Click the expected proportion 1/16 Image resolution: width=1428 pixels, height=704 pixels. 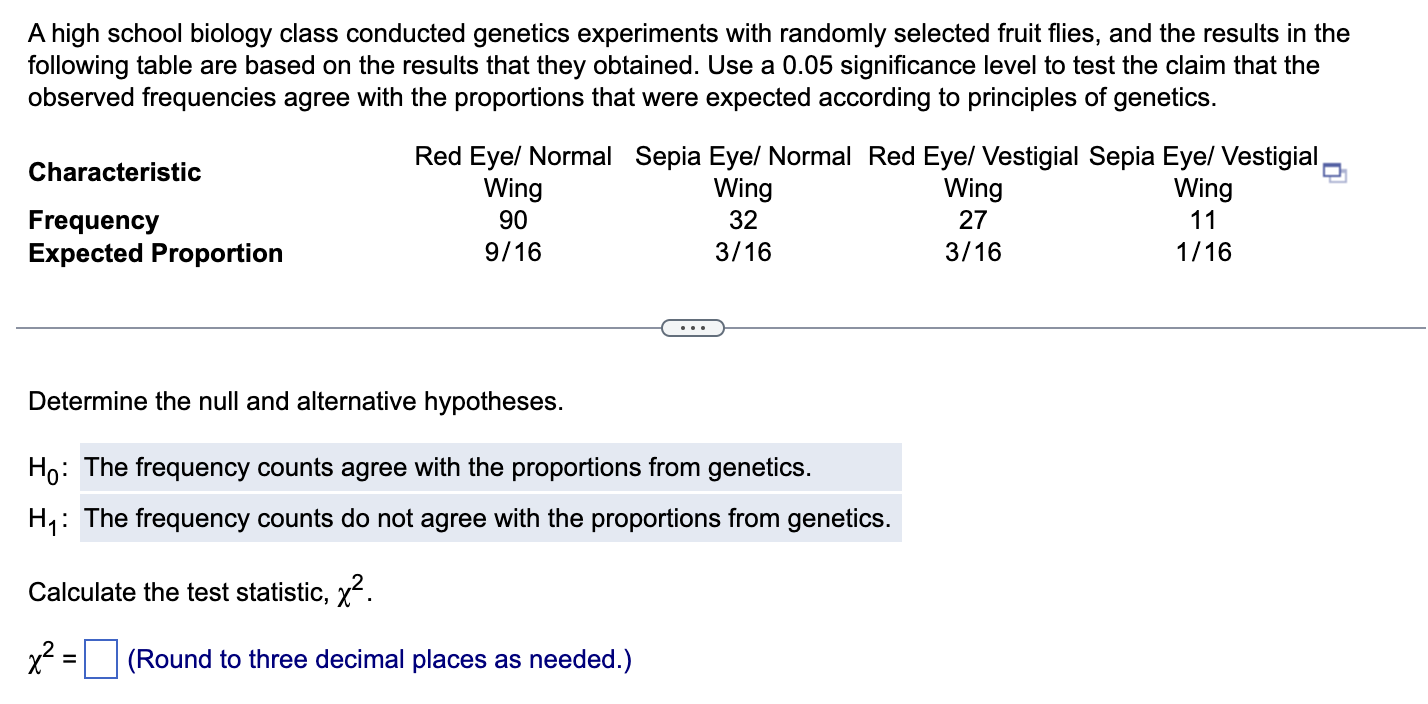(x=1203, y=253)
